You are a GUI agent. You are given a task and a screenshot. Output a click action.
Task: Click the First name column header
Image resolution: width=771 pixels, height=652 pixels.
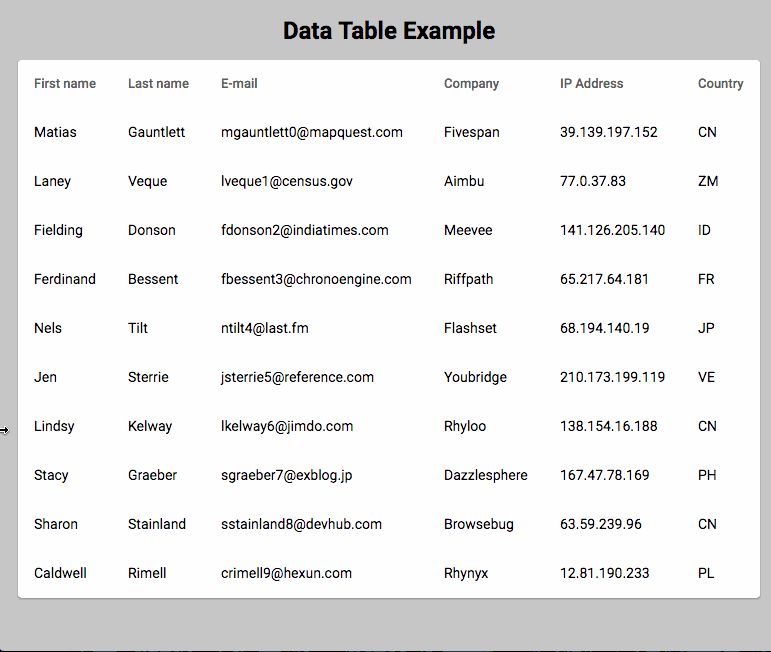click(x=65, y=84)
